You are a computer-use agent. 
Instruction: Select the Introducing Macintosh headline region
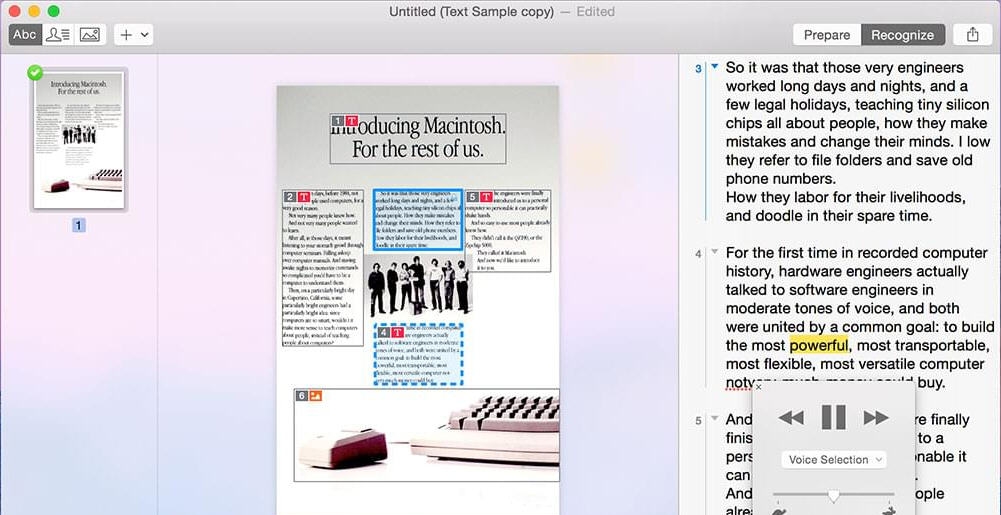tap(418, 138)
